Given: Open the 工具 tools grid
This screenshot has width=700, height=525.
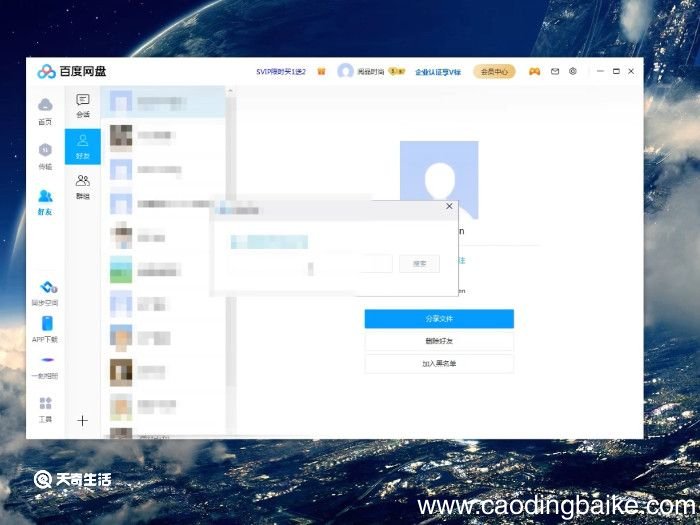Looking at the screenshot, I should point(45,409).
